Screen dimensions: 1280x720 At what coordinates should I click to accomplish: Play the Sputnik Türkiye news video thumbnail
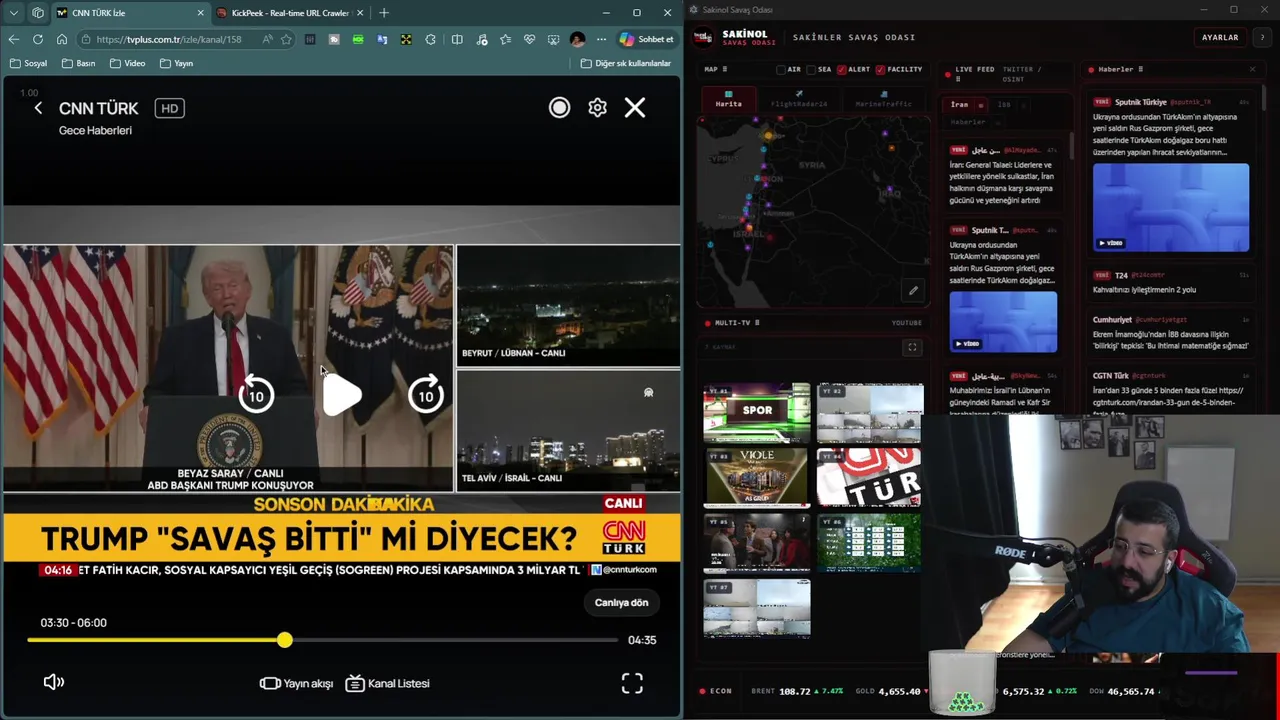pyautogui.click(x=1170, y=207)
